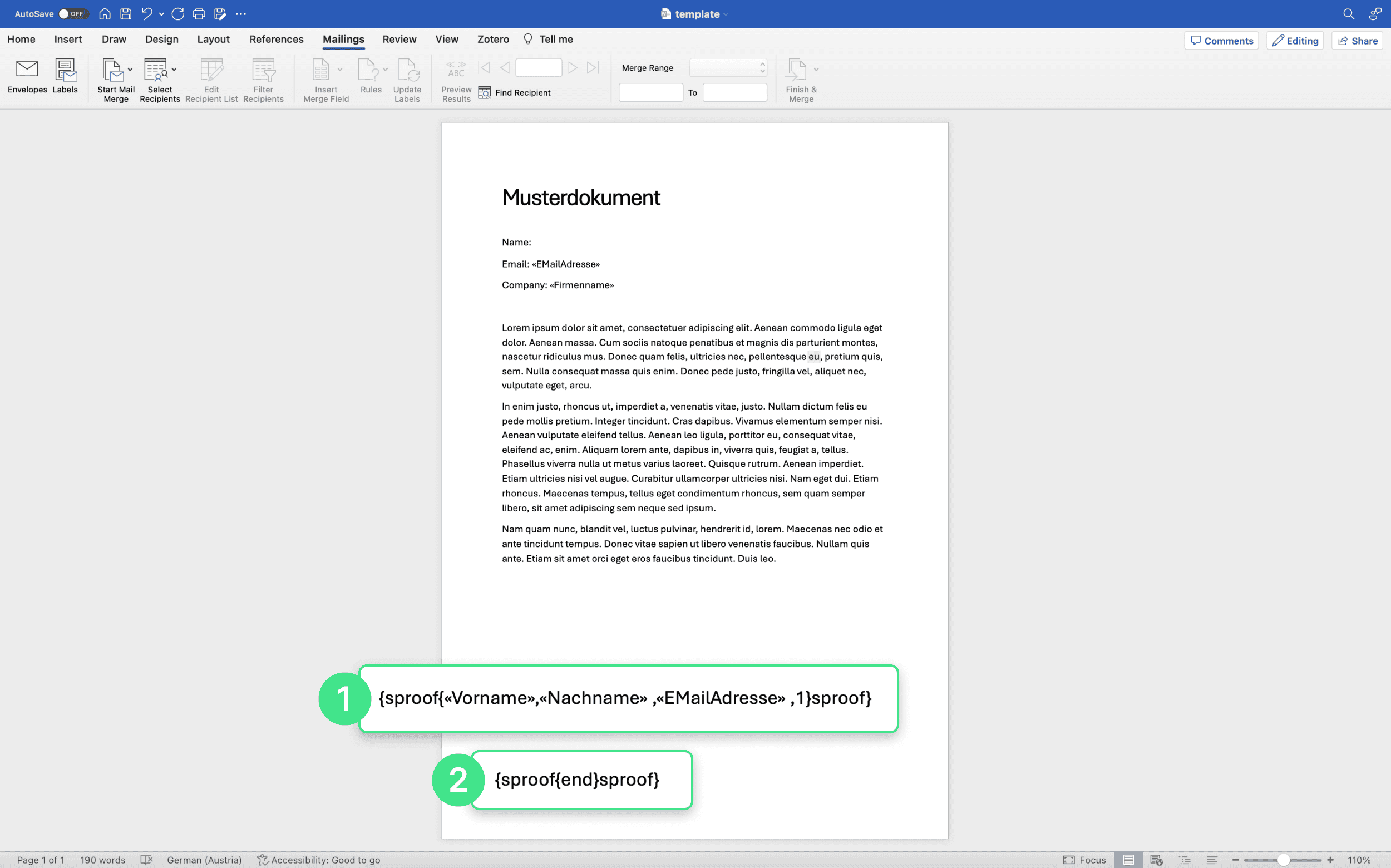
Task: Click the spelling check icon in status bar
Action: click(146, 860)
